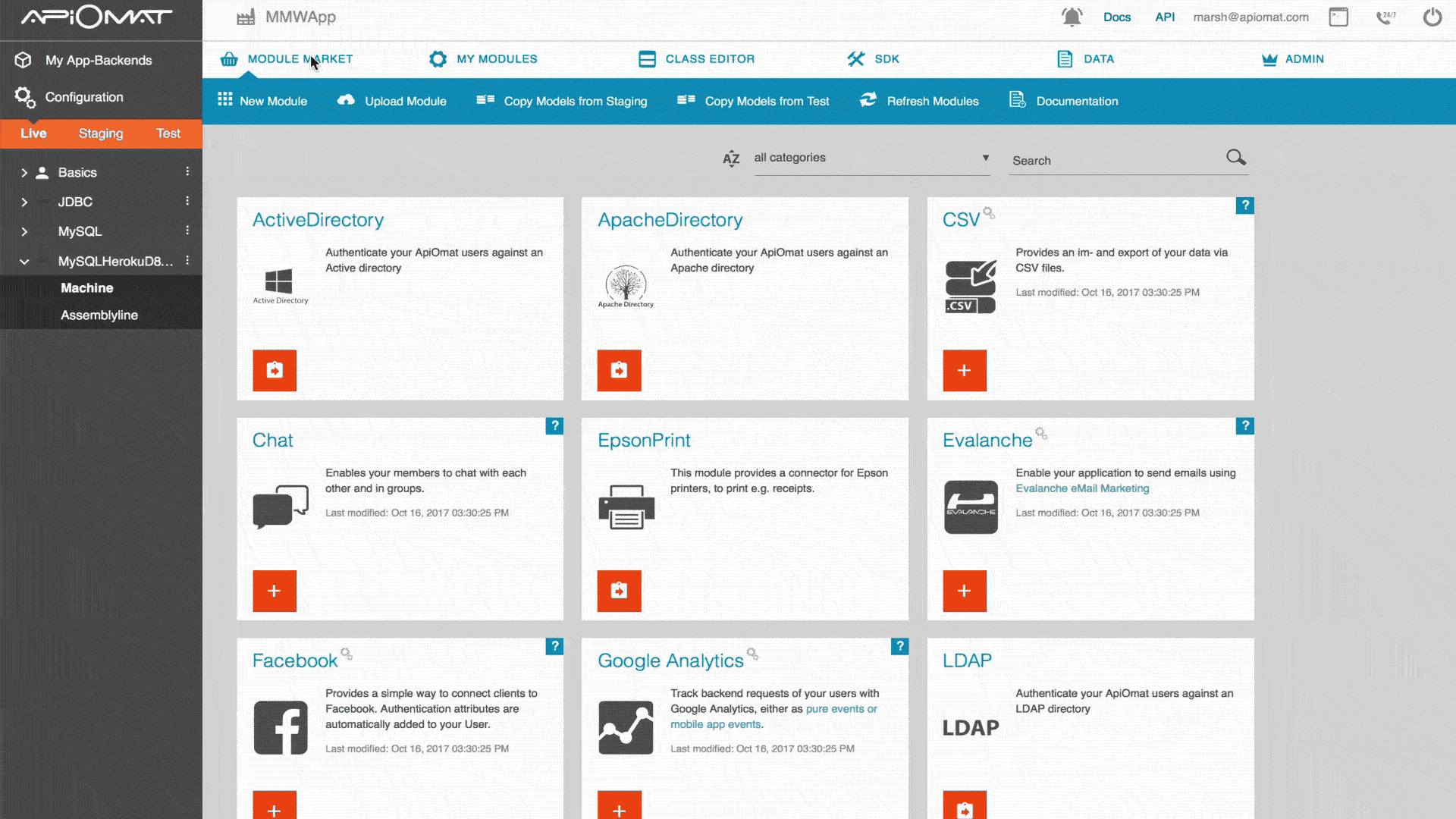Click the Facebook logo icon
This screenshot has height=819, width=1456.
281,727
